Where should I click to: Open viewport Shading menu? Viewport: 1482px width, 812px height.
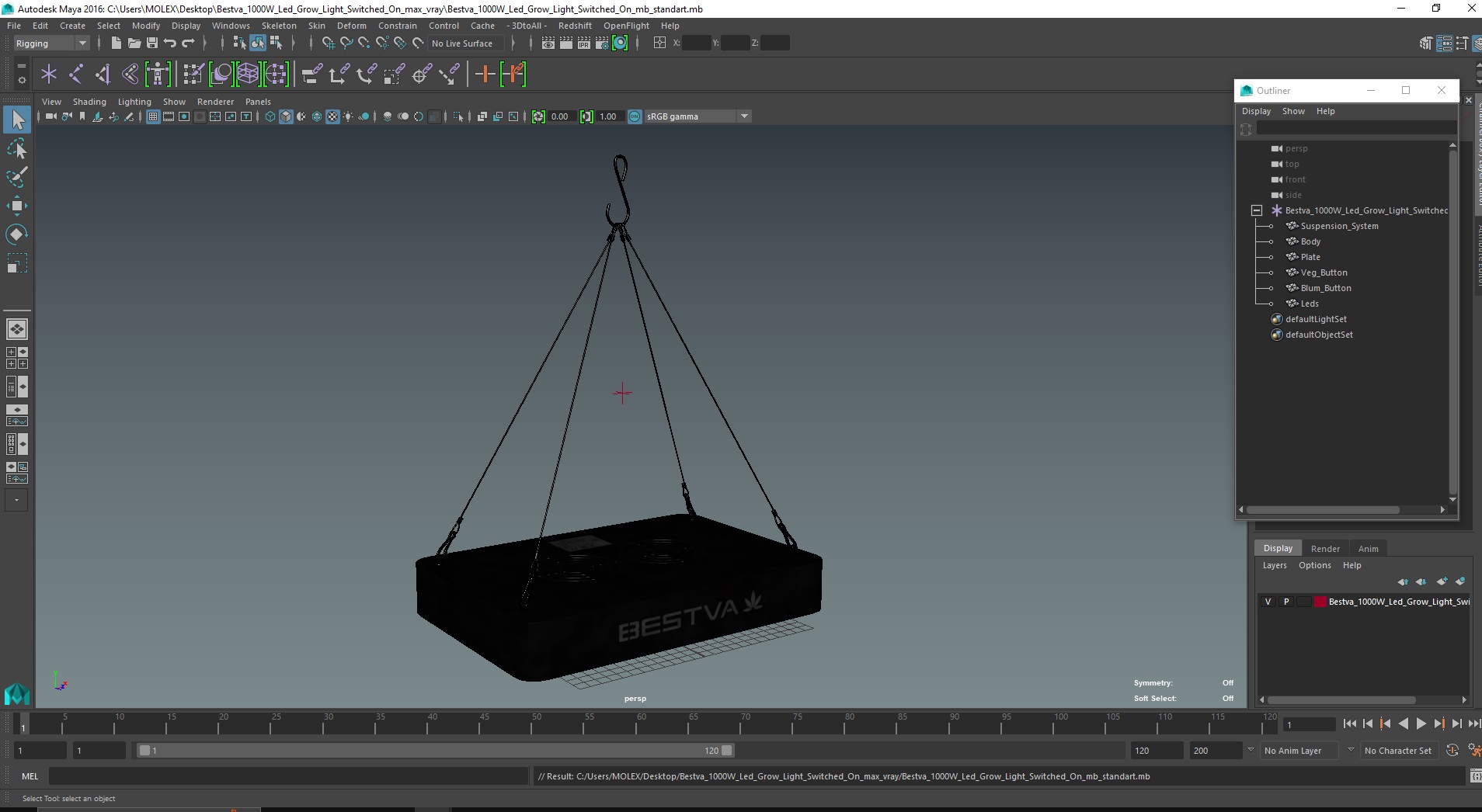tap(89, 102)
